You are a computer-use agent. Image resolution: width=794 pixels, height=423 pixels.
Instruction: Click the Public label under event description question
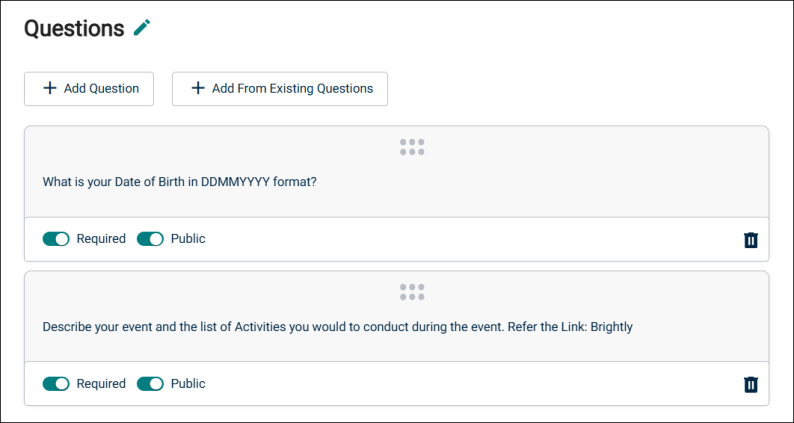click(x=188, y=383)
